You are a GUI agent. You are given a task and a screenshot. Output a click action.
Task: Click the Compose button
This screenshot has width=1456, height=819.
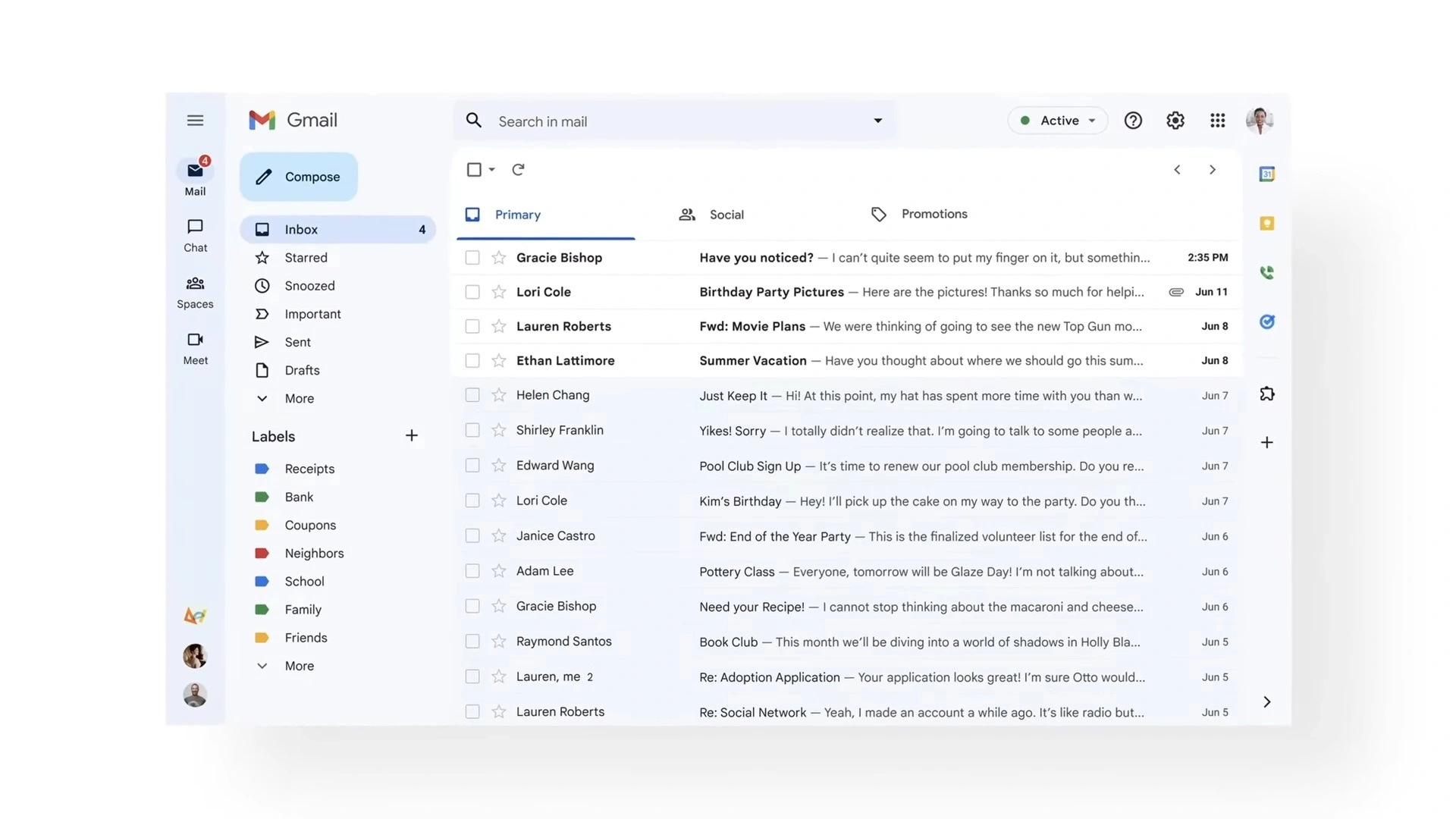pos(299,176)
